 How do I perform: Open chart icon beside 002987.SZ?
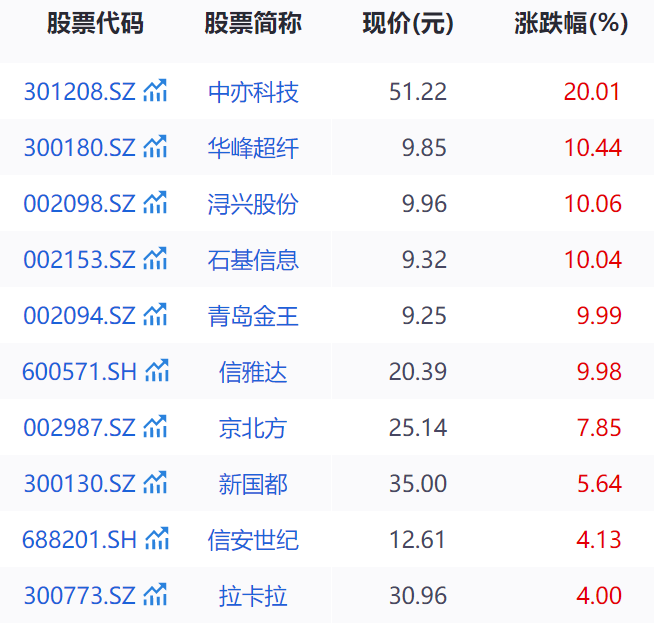[155, 426]
